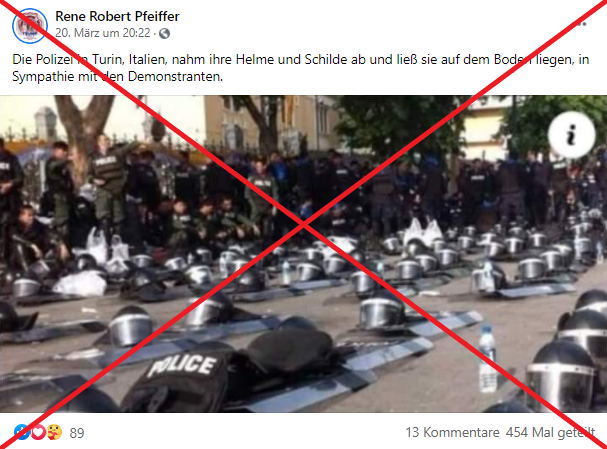Open the three-dots post options menu
Image resolution: width=607 pixels, height=449 pixels.
pyautogui.click(x=581, y=24)
